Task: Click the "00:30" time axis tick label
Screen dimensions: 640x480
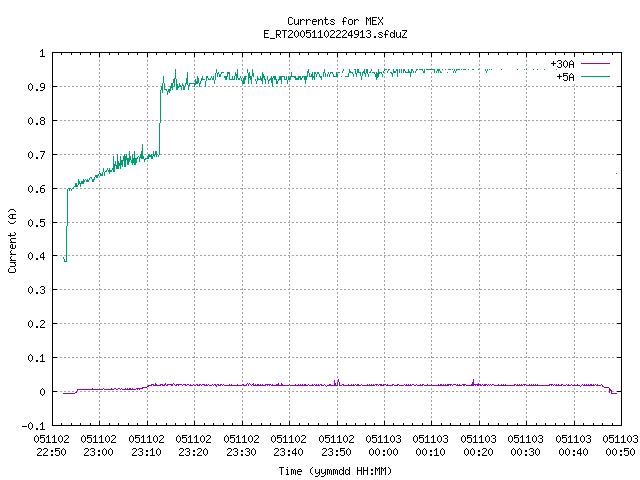Action: (x=525, y=452)
